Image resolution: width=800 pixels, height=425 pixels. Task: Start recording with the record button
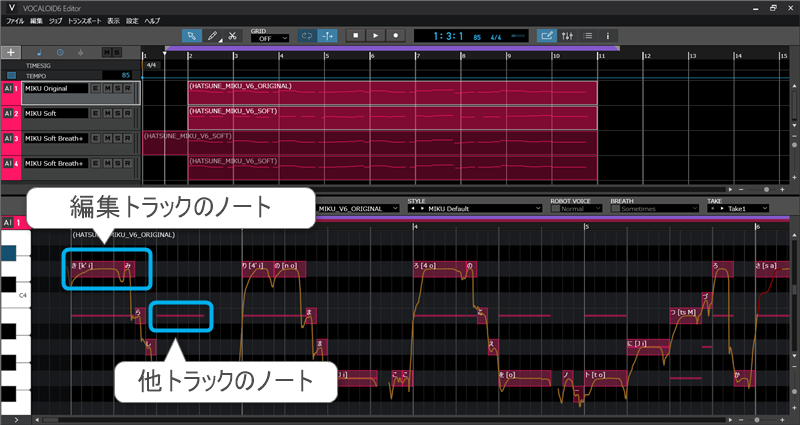395,36
